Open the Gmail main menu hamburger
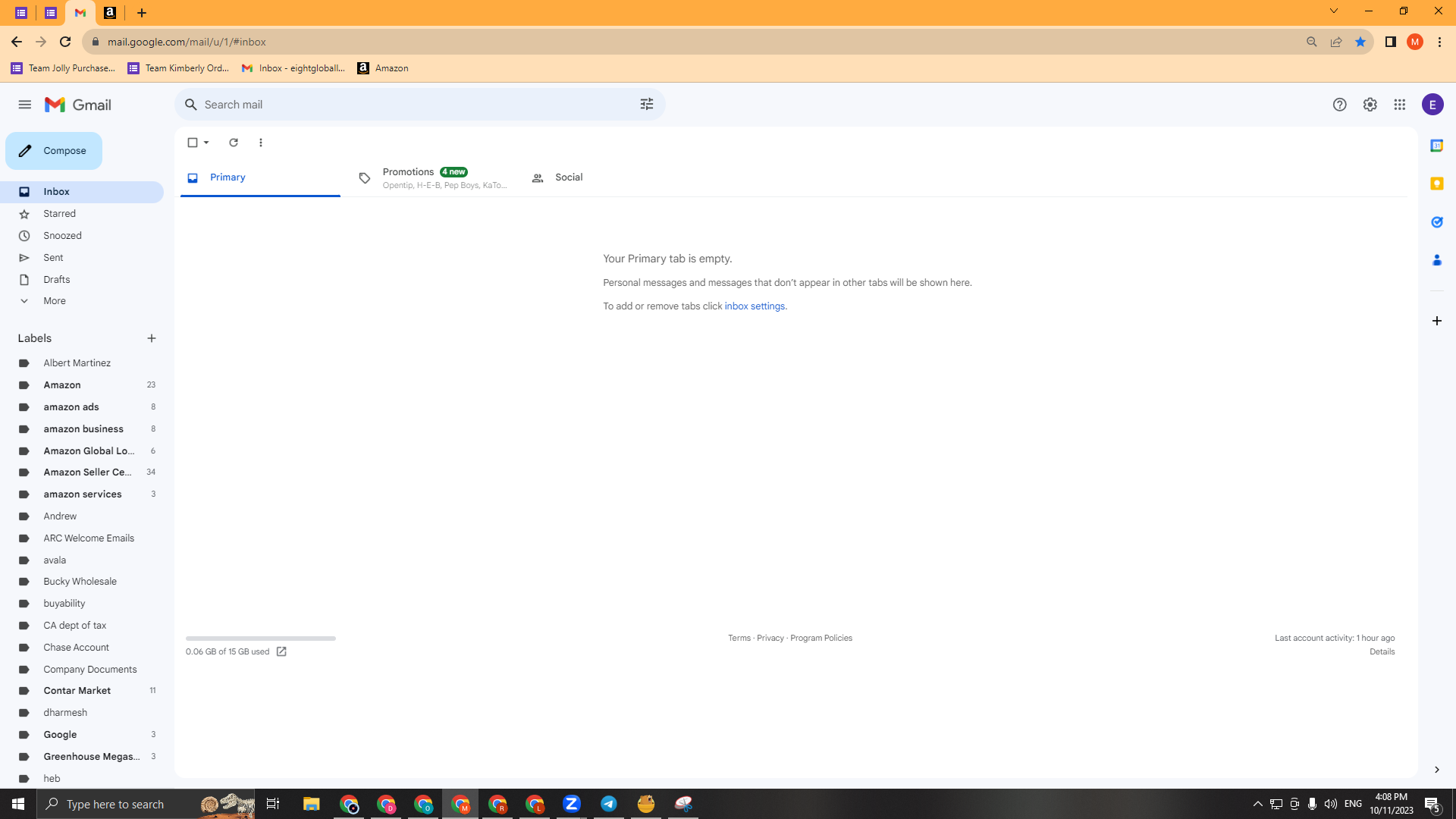 coord(25,105)
